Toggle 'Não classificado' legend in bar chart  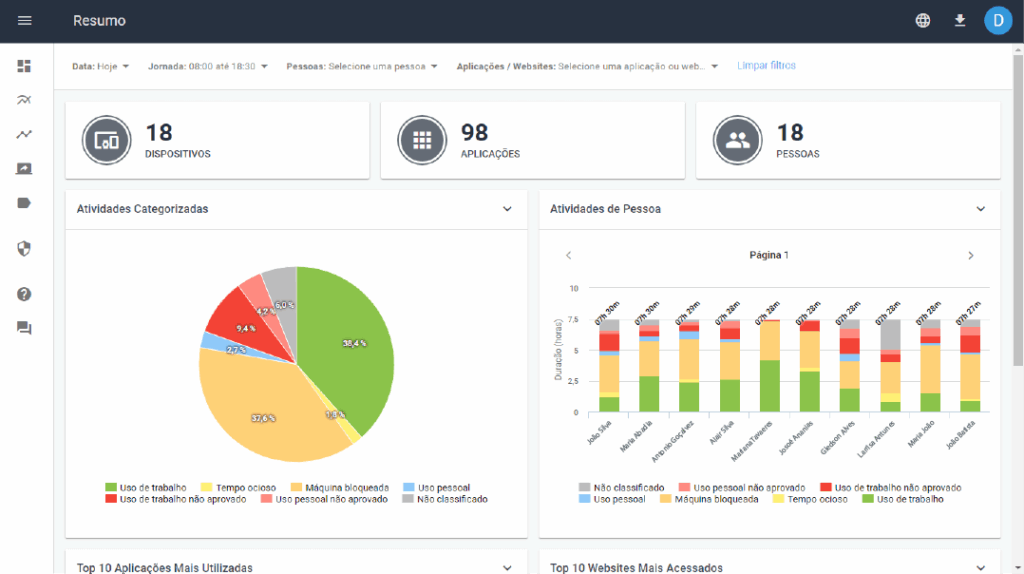click(621, 487)
